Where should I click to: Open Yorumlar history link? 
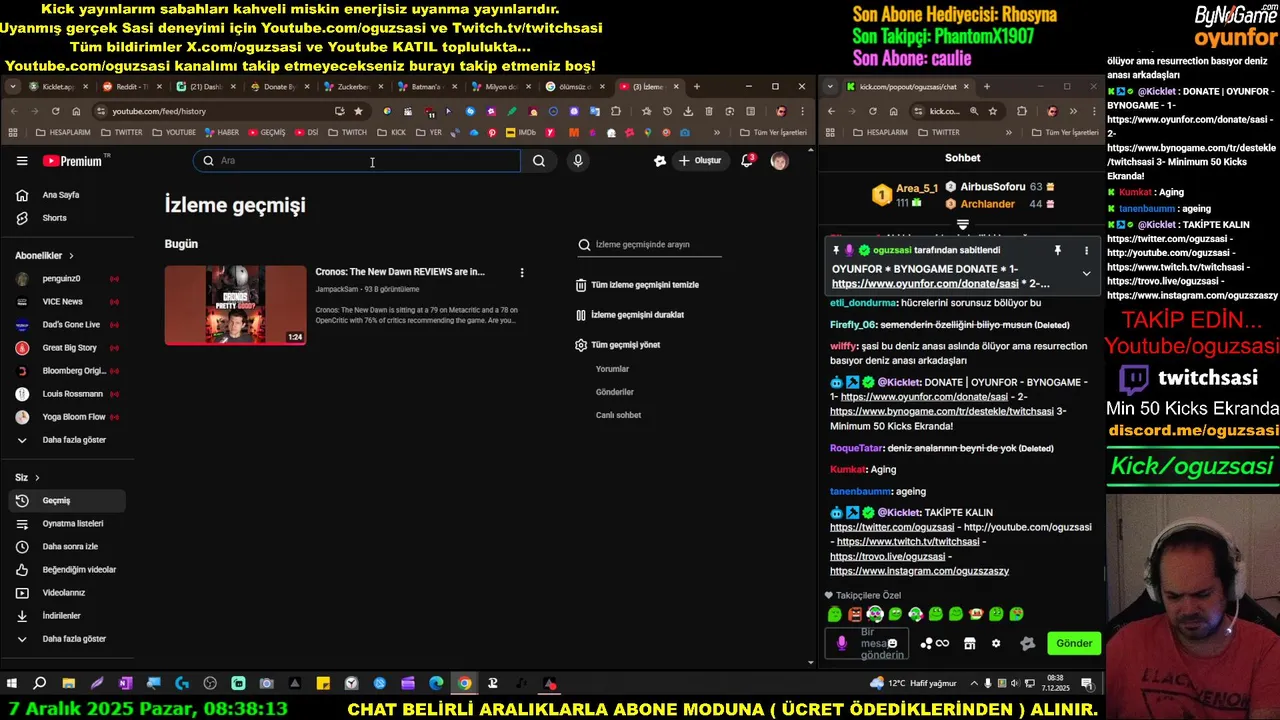[612, 369]
